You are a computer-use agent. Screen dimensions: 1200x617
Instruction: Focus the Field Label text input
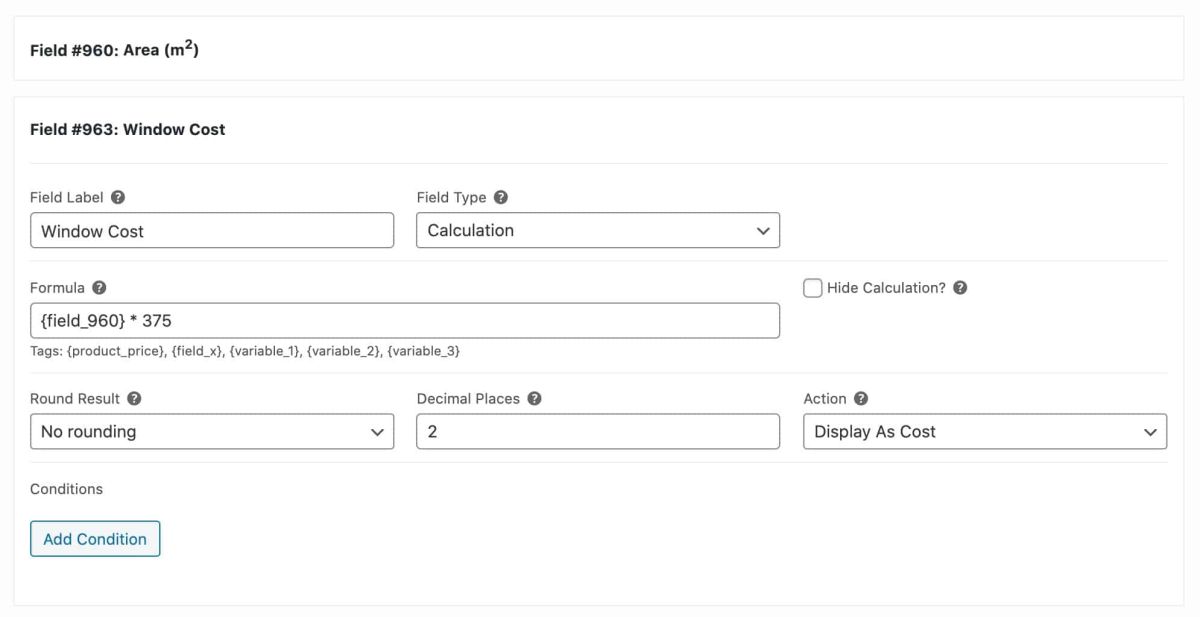(x=212, y=231)
